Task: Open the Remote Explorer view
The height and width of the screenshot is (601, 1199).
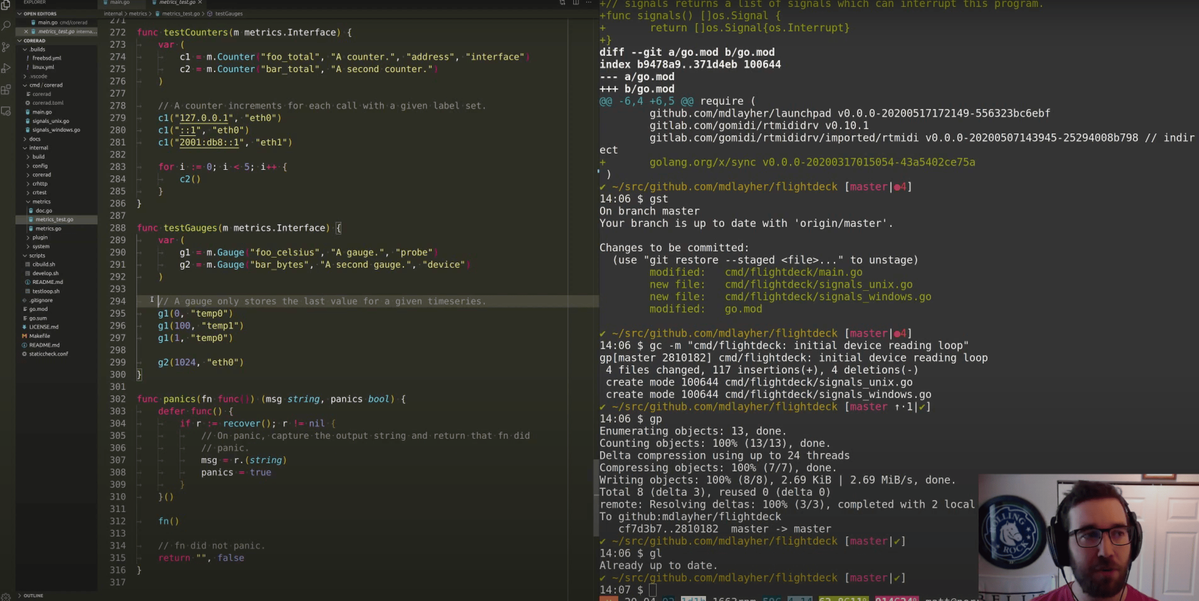Action: coord(6,111)
